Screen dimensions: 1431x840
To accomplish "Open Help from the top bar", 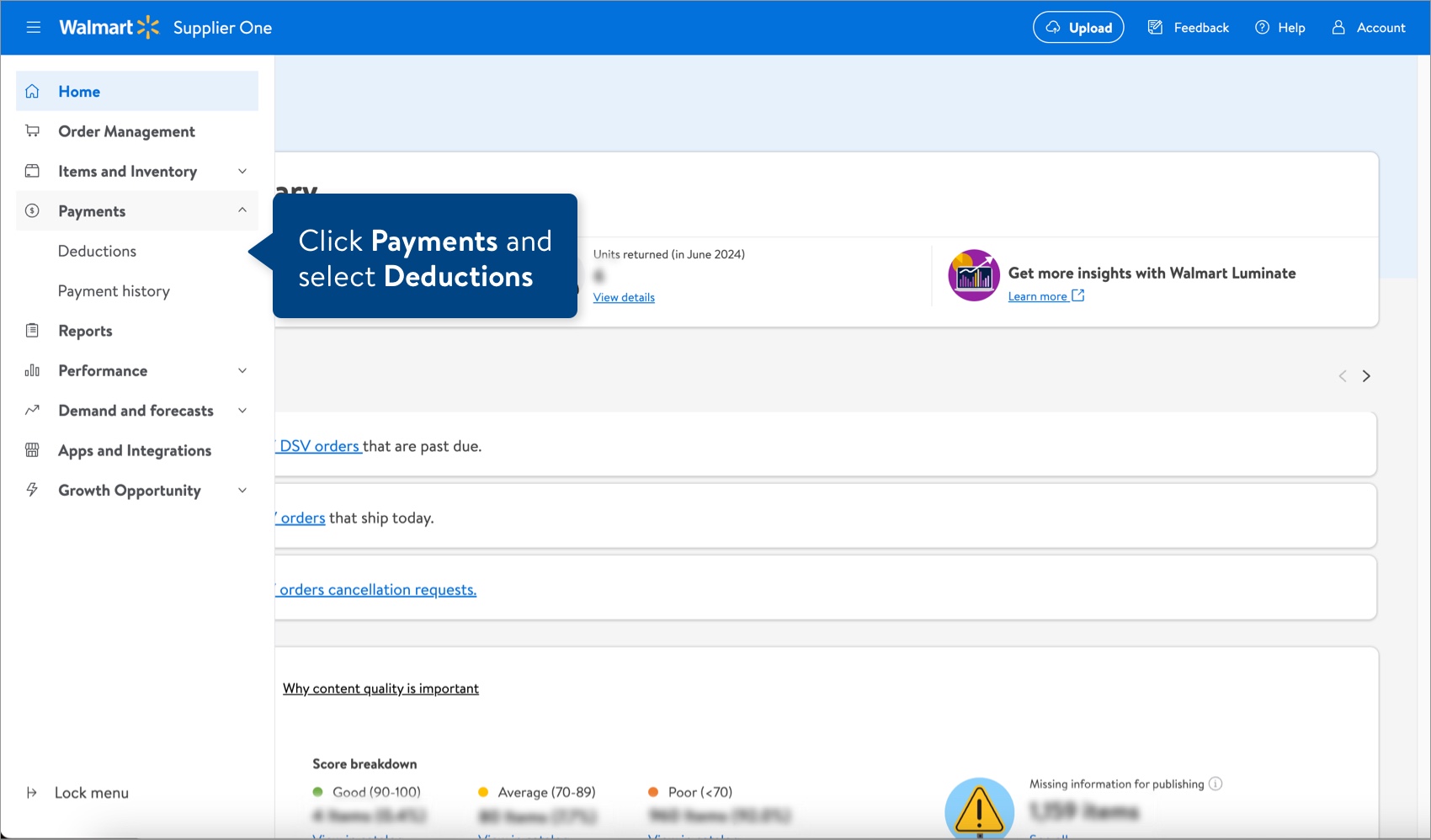I will 1280,27.
